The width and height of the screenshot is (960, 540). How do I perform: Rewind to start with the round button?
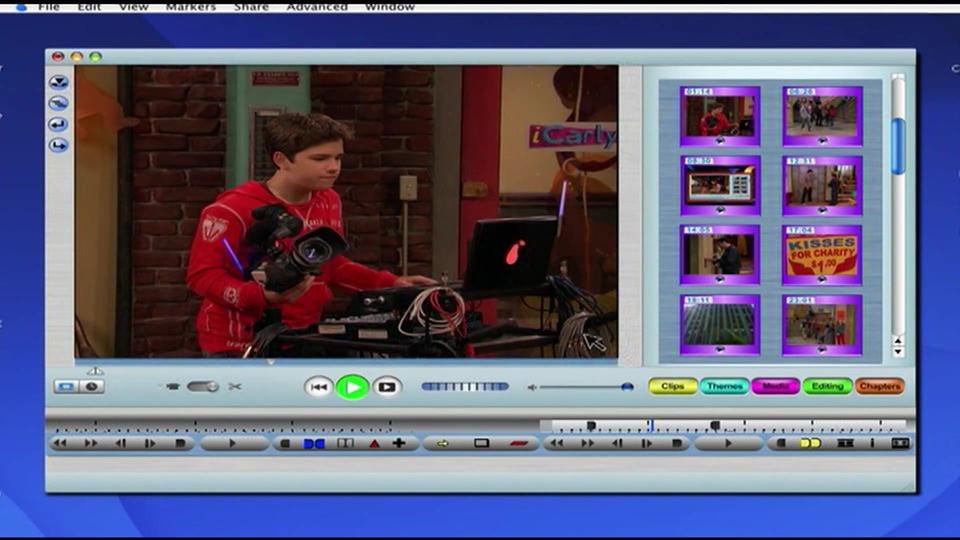[x=318, y=387]
